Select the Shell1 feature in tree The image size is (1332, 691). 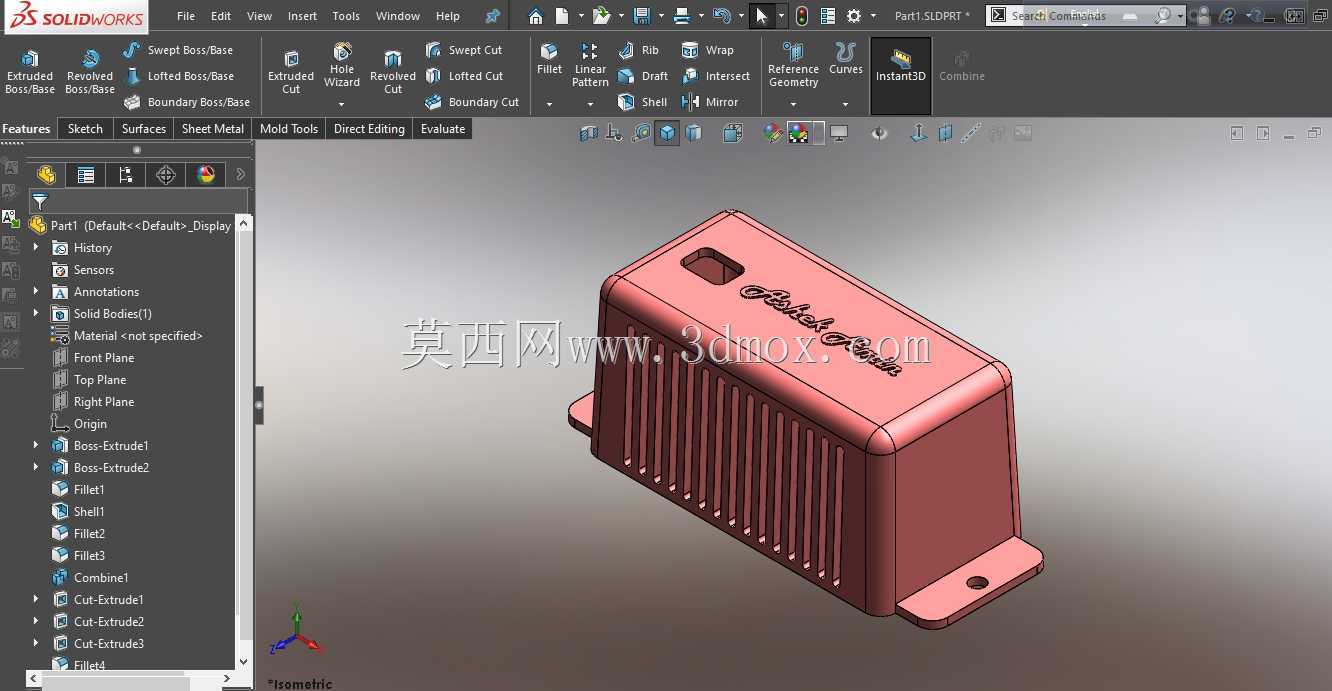click(79, 512)
